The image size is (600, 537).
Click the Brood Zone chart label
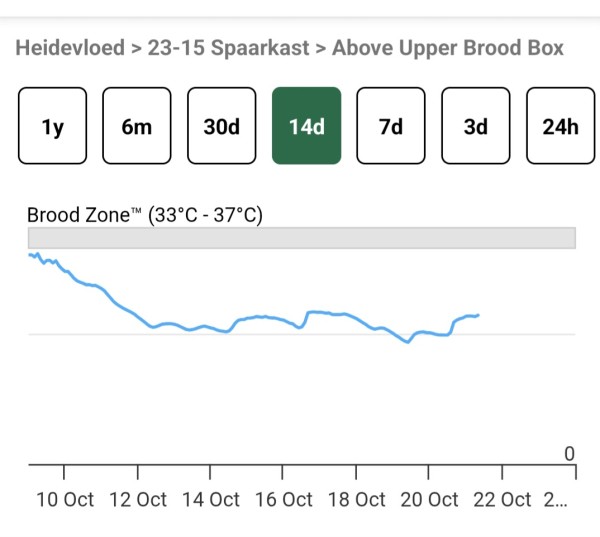click(x=144, y=215)
